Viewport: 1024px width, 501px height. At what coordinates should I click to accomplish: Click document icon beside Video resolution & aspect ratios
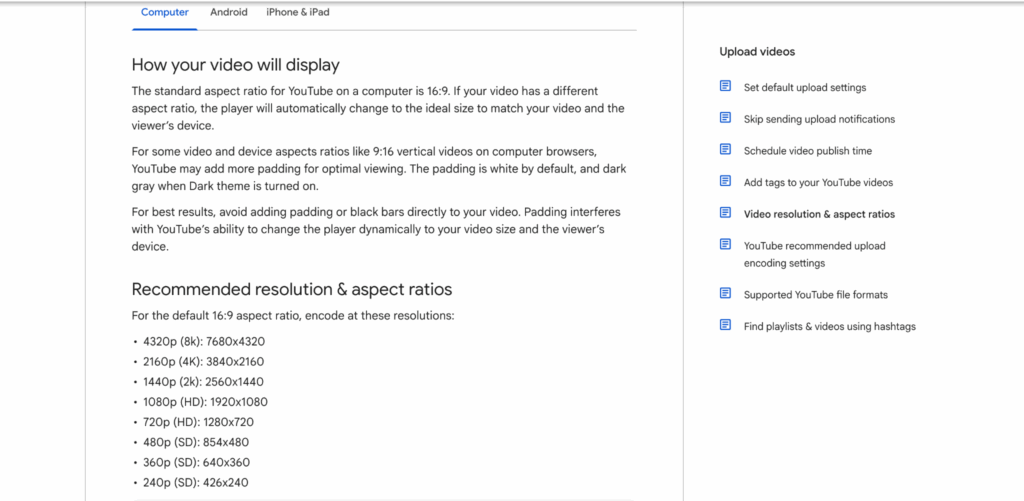point(725,212)
